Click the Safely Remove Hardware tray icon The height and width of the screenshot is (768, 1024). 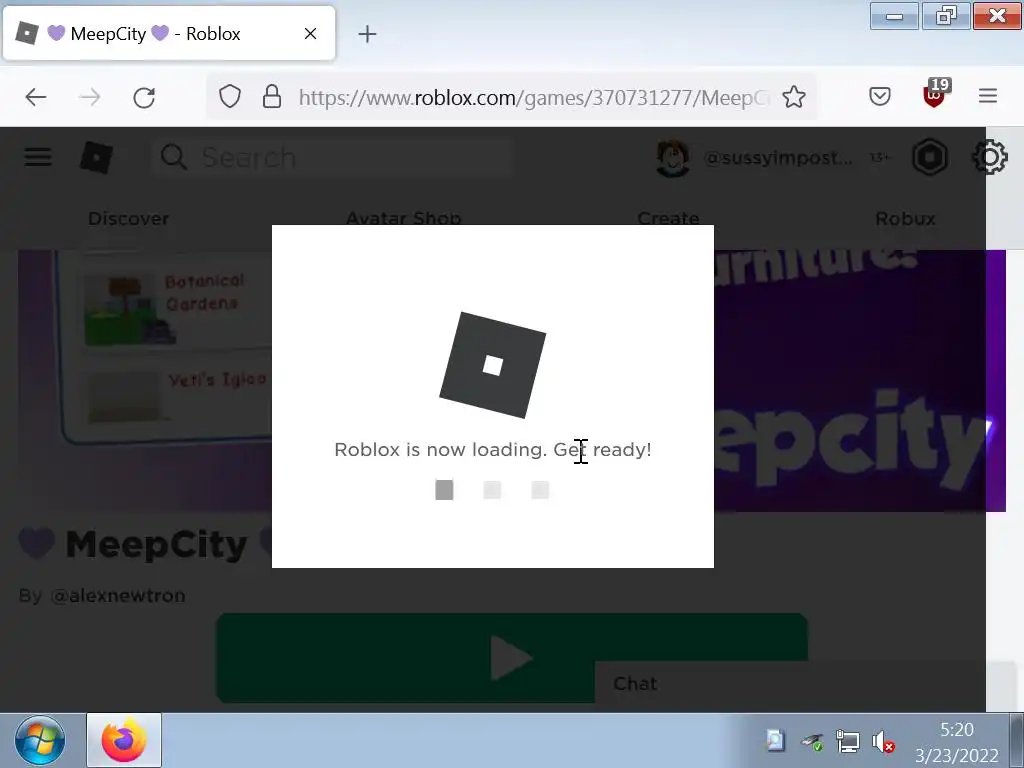coord(812,742)
